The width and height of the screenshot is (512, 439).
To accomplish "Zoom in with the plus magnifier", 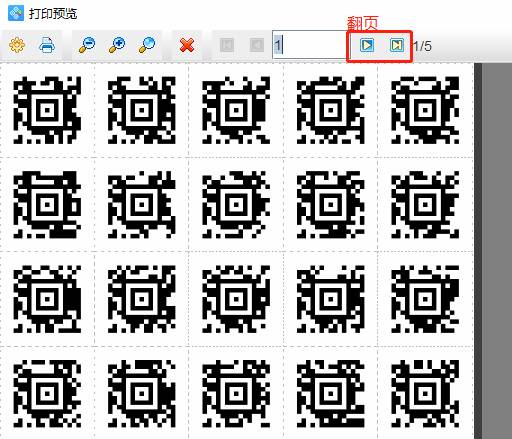I will (117, 45).
